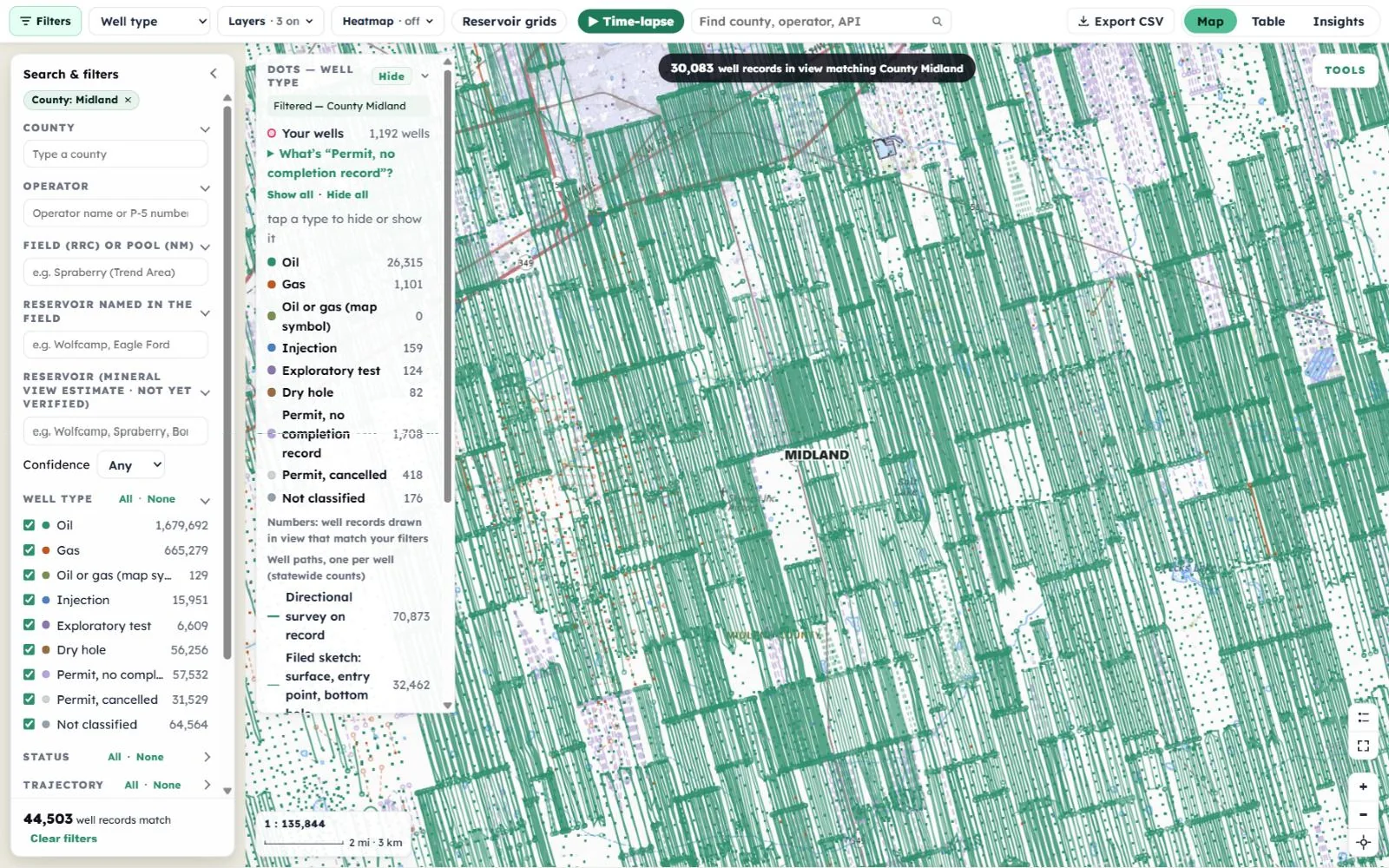
Task: Select the Map view tab
Action: (x=1210, y=21)
